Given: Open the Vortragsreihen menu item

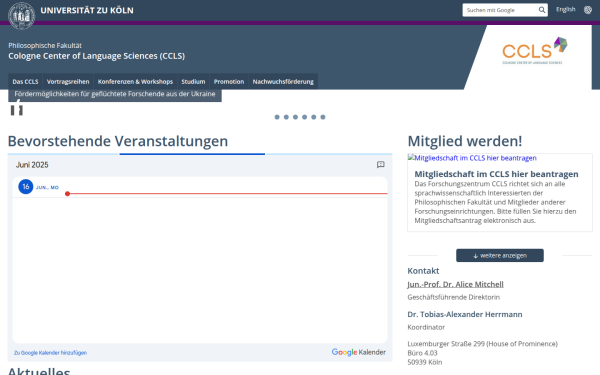Looking at the screenshot, I should click(68, 82).
